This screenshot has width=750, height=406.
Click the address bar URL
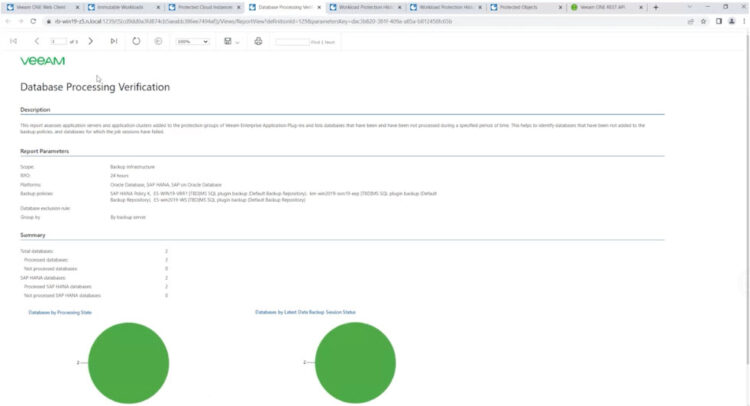point(253,22)
